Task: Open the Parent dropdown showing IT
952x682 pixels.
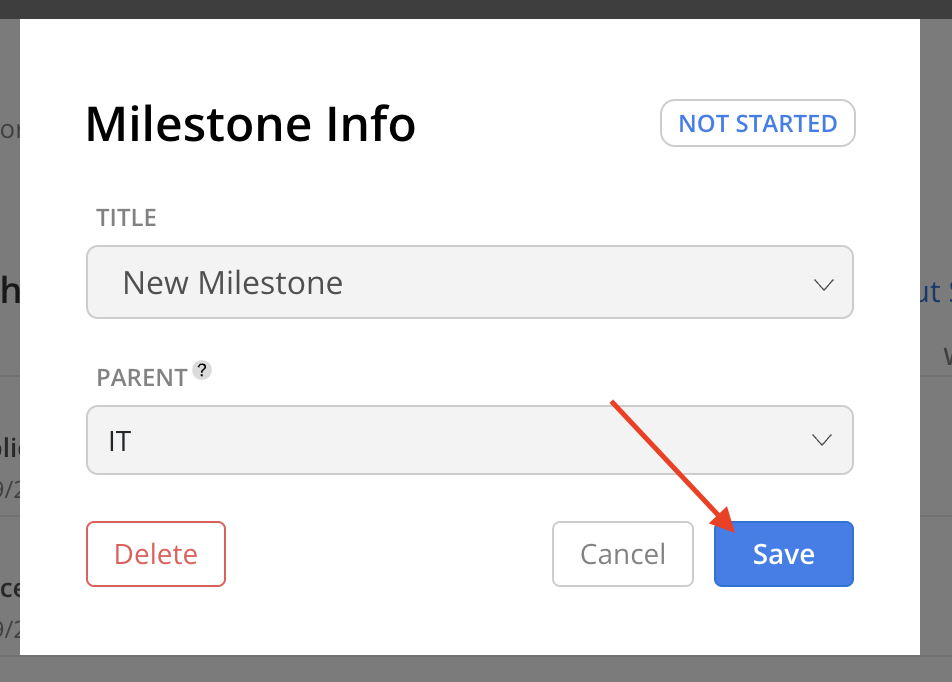Action: pyautogui.click(x=470, y=440)
